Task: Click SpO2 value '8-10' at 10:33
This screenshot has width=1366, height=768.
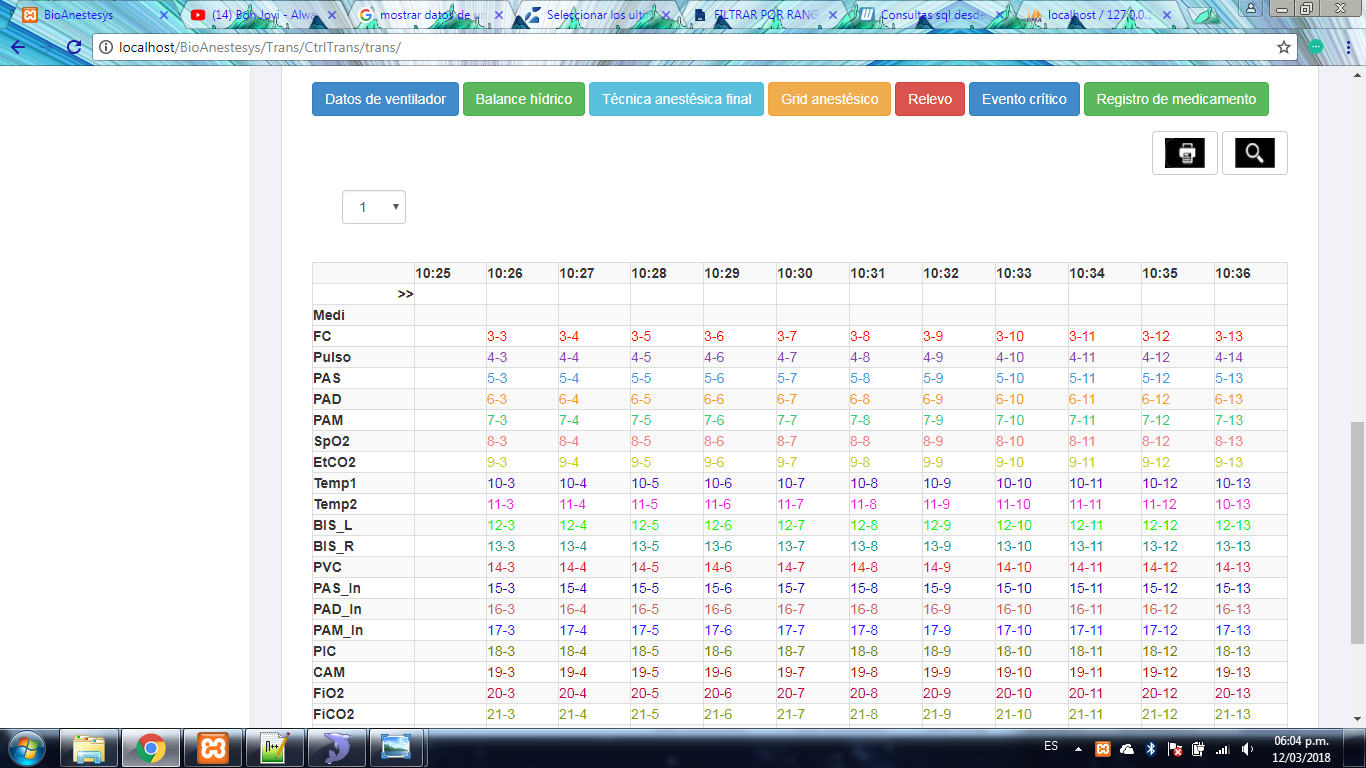Action: point(1010,441)
